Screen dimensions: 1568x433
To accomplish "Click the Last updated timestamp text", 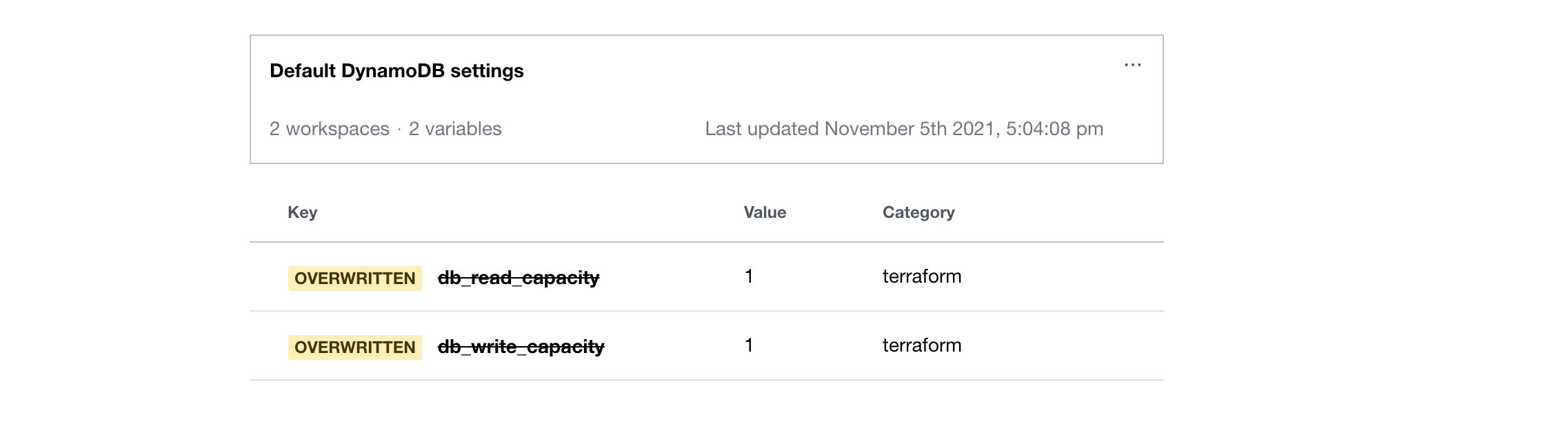I will (x=905, y=128).
